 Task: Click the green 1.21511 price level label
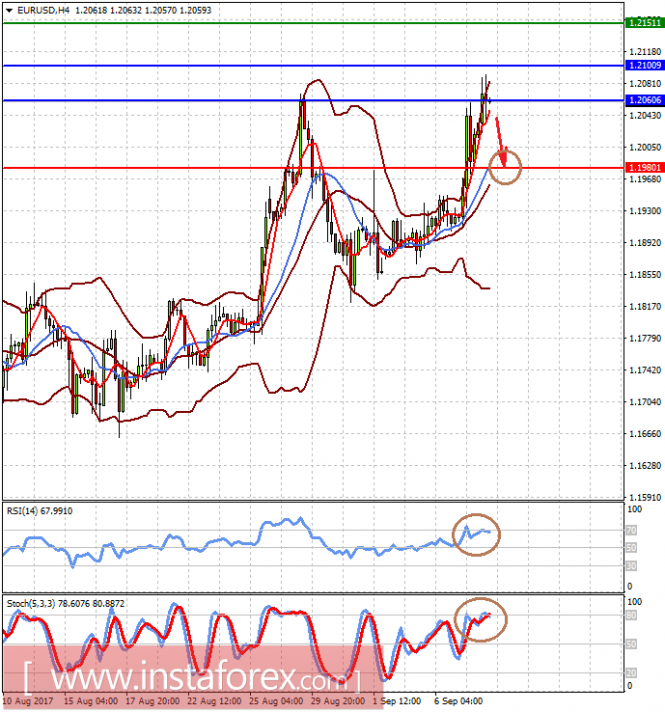(x=645, y=23)
